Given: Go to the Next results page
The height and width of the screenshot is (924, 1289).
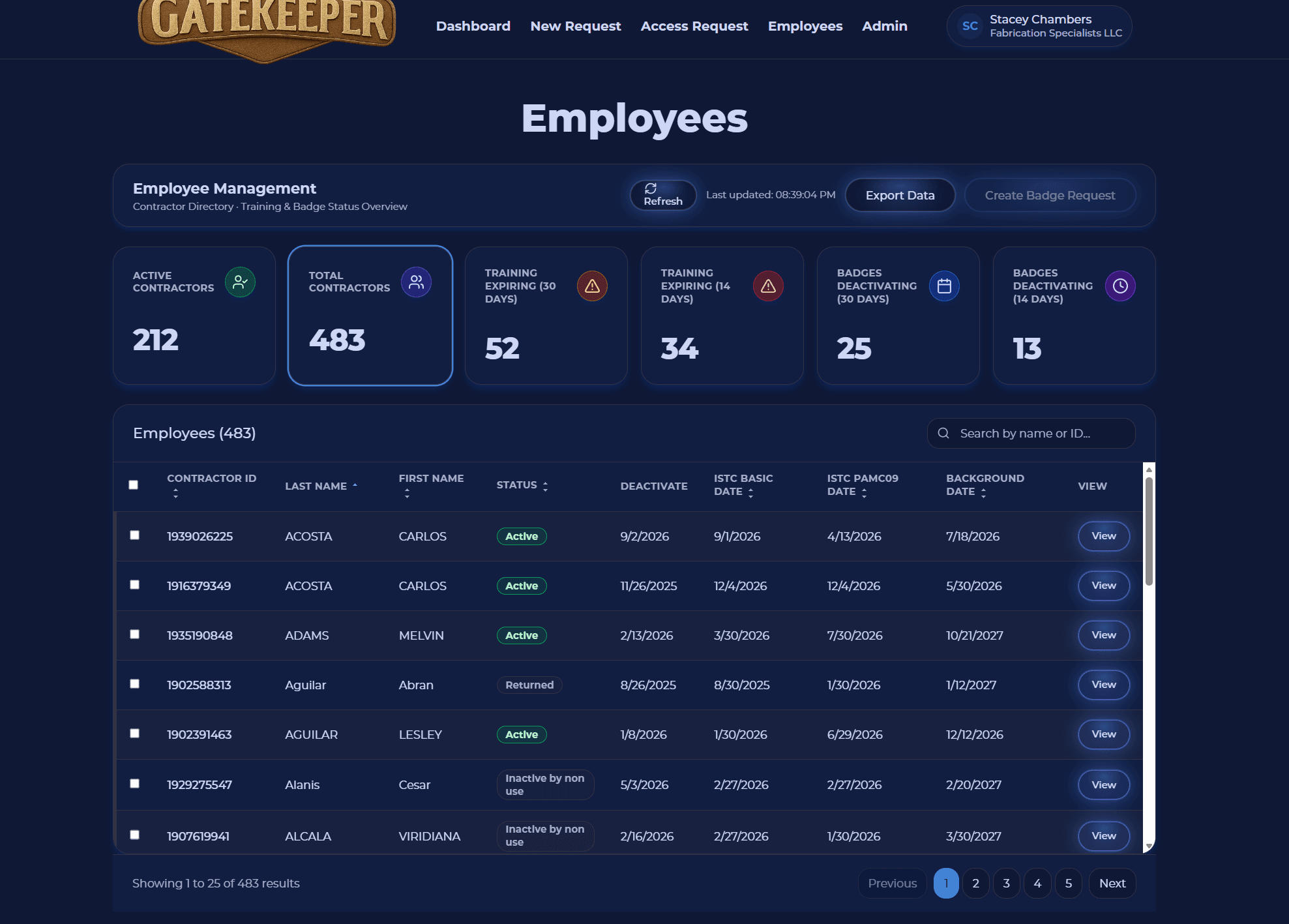Looking at the screenshot, I should click(x=1112, y=883).
